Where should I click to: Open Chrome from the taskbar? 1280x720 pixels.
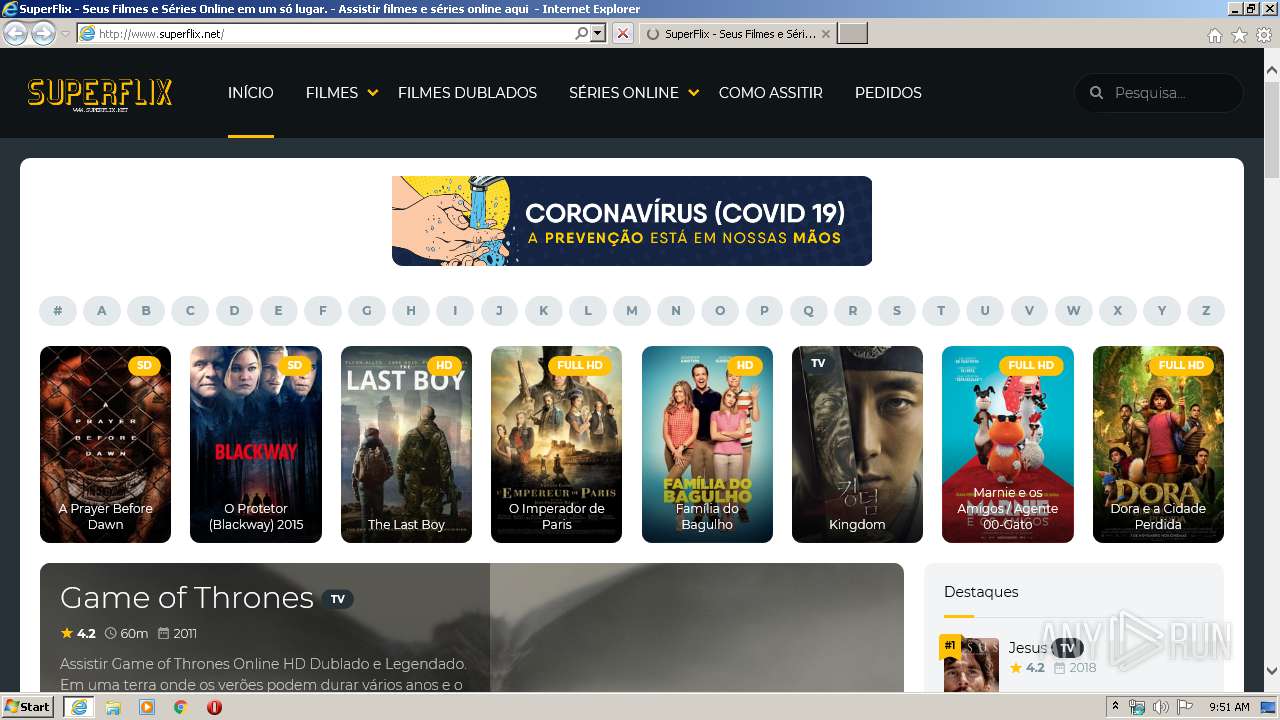(x=181, y=707)
